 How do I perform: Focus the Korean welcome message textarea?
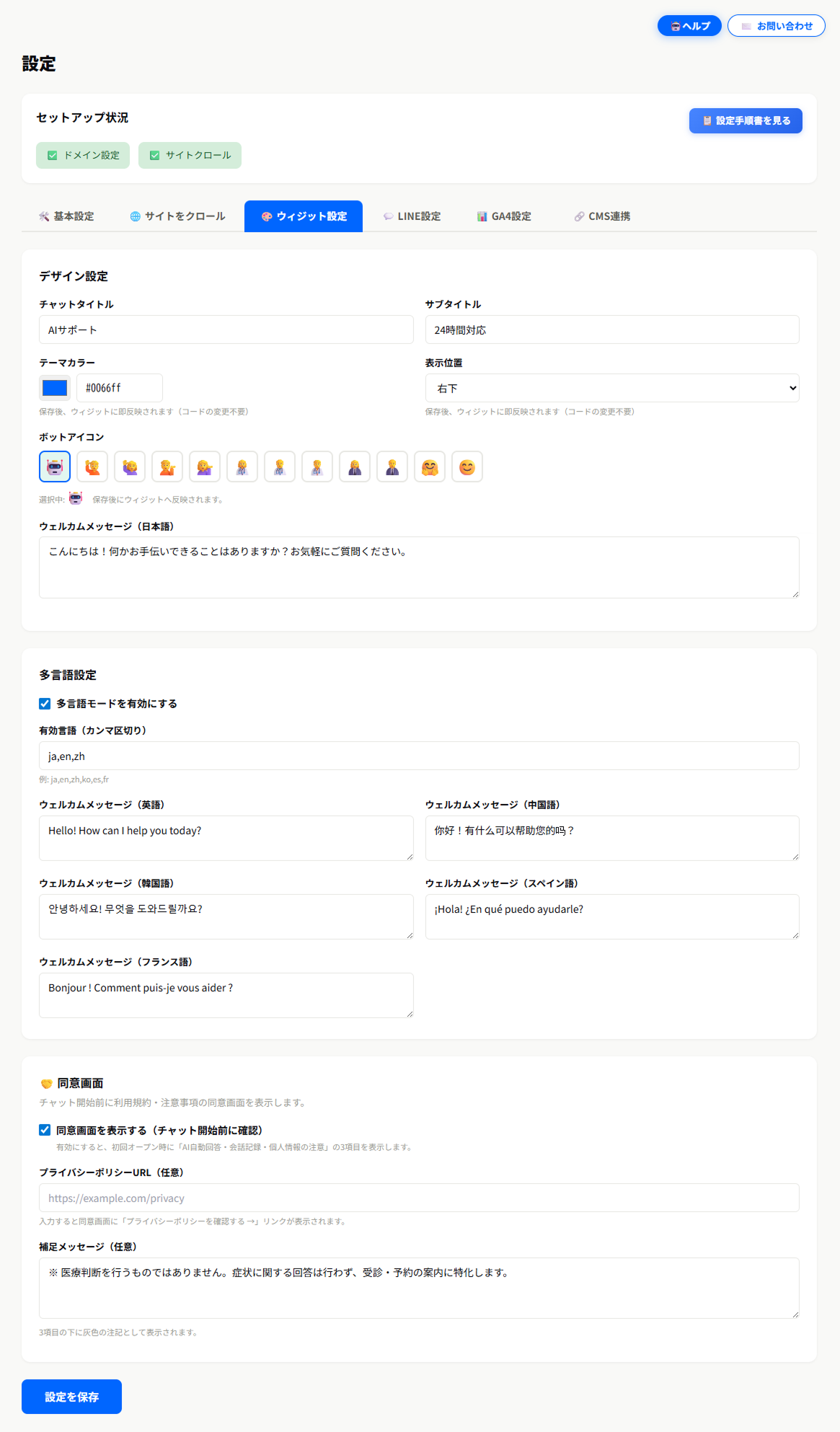point(226,916)
